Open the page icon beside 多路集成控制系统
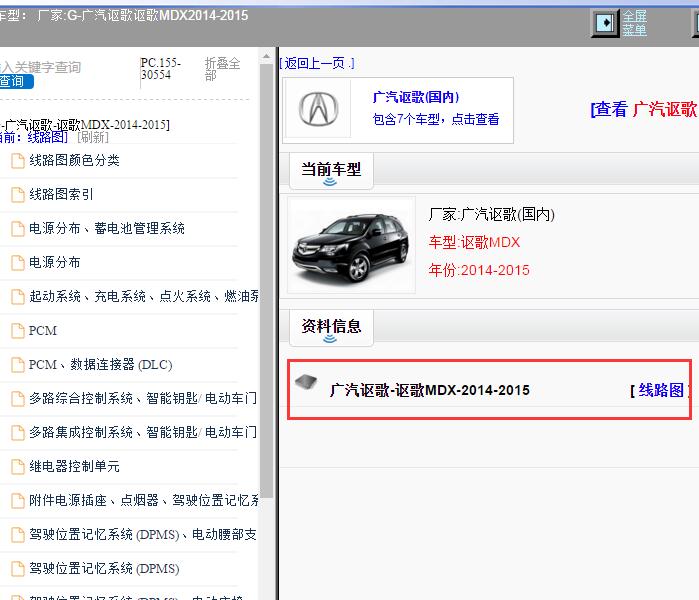 (18, 432)
